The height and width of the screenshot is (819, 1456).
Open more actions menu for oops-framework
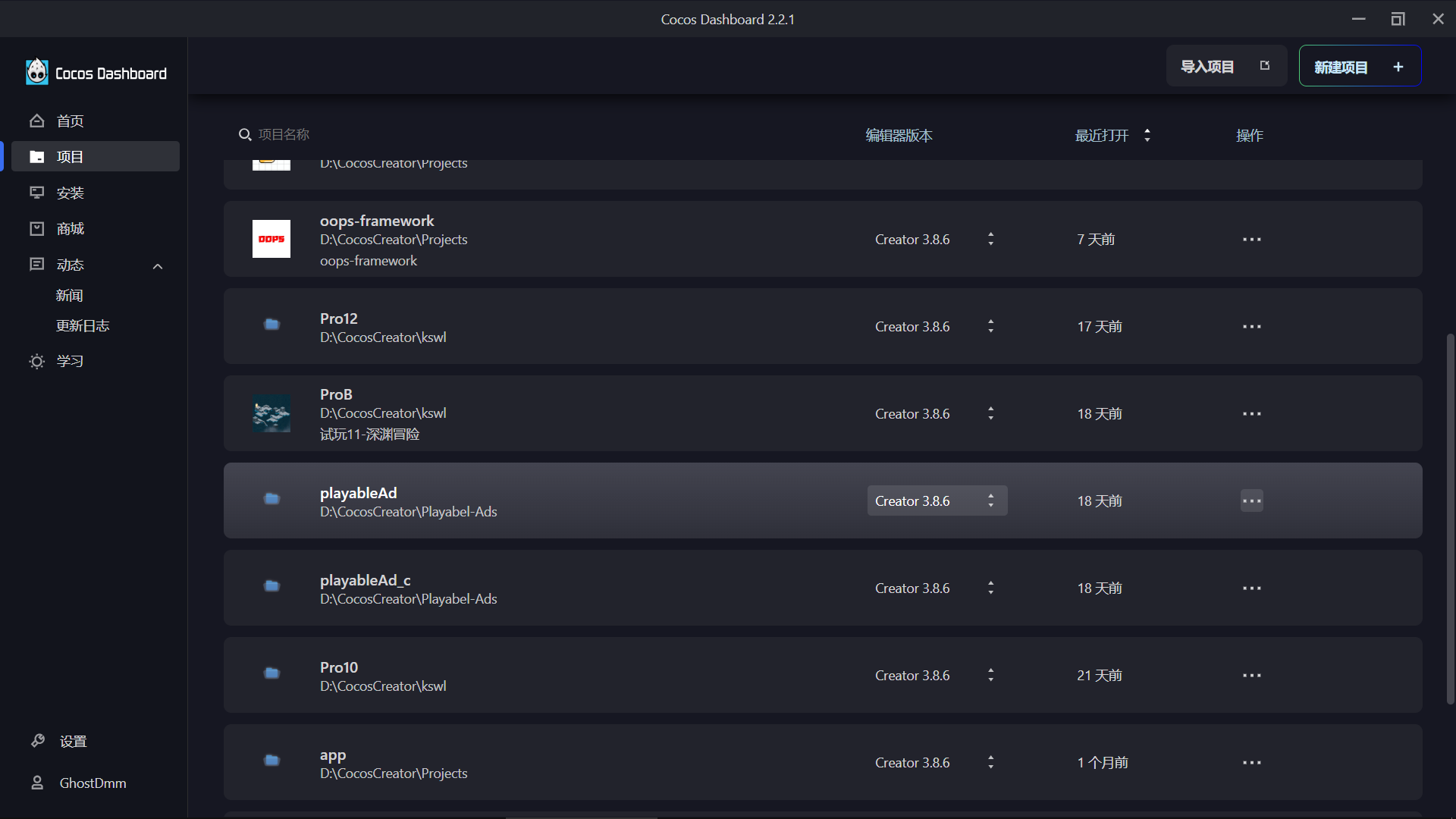click(x=1251, y=240)
